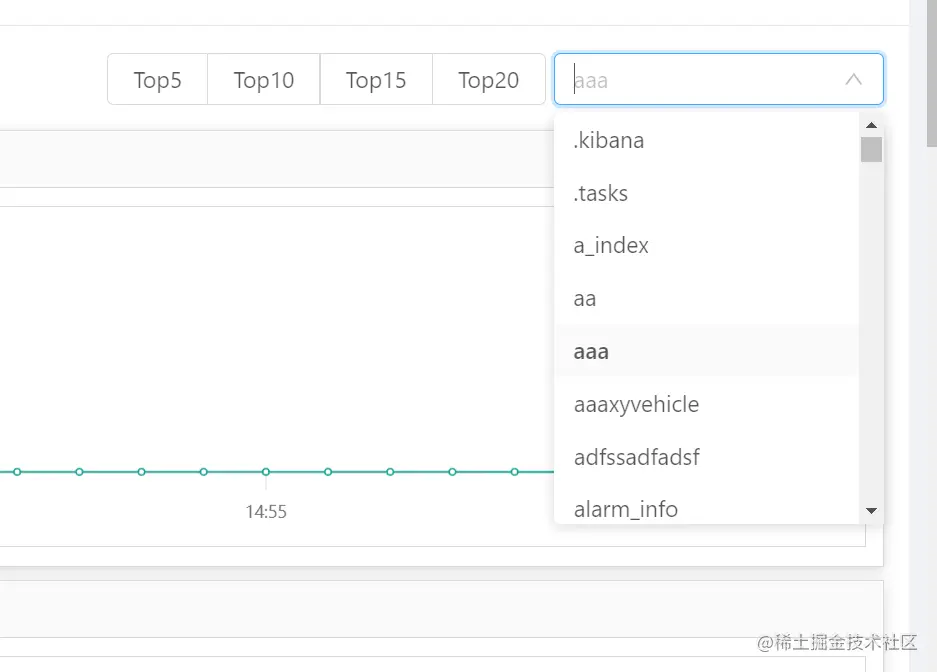Select the aa option
The height and width of the screenshot is (672, 937).
(585, 299)
